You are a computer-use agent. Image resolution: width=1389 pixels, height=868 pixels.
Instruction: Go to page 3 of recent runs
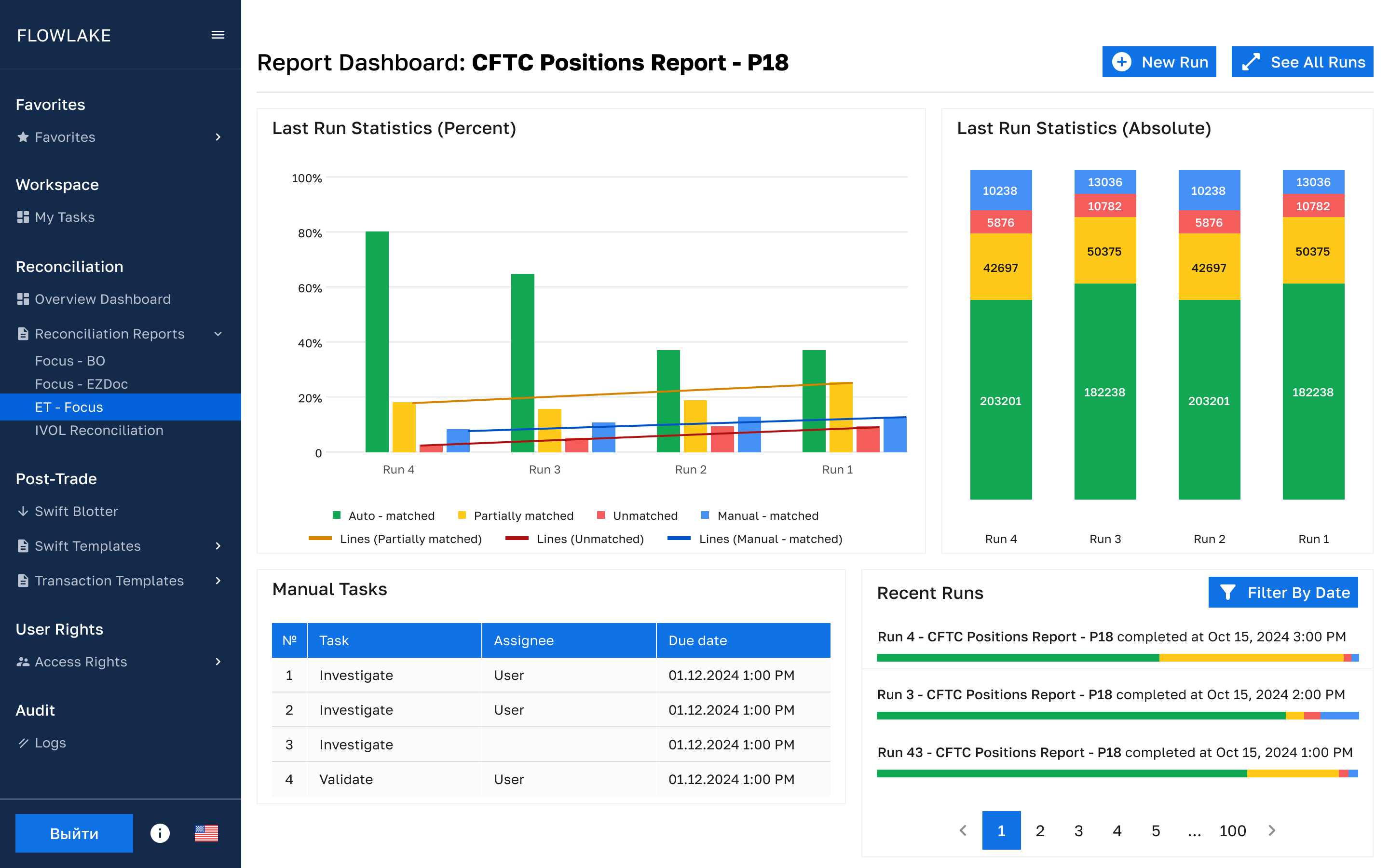(x=1078, y=831)
